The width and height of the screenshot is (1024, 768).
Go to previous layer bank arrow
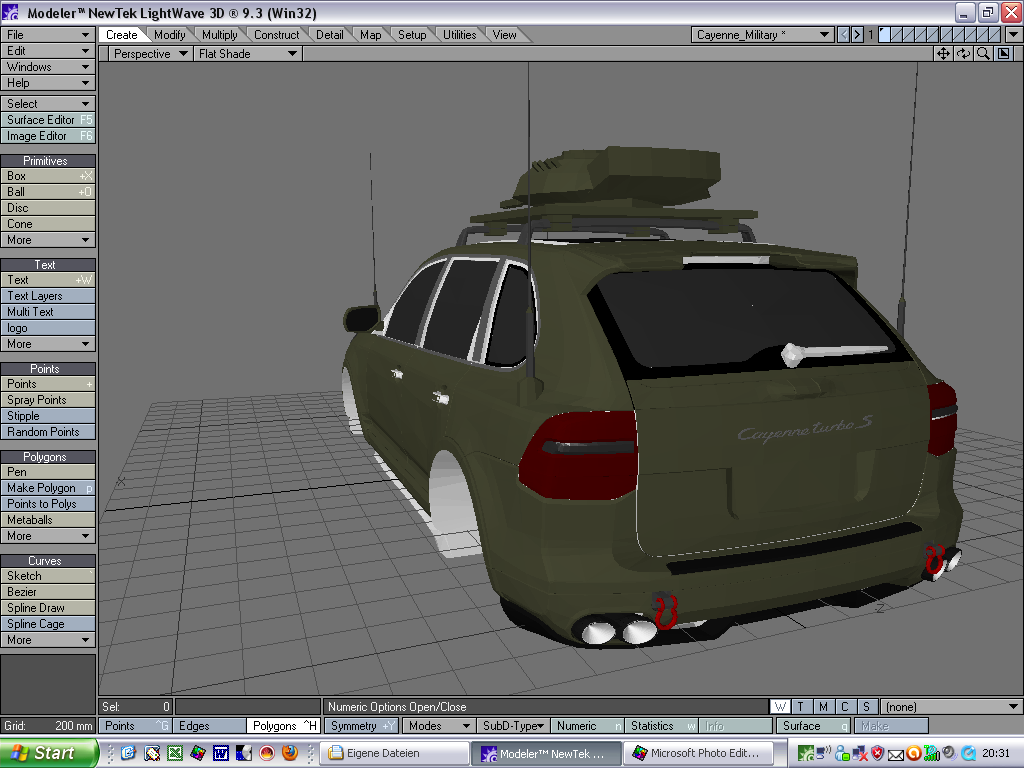(843, 35)
